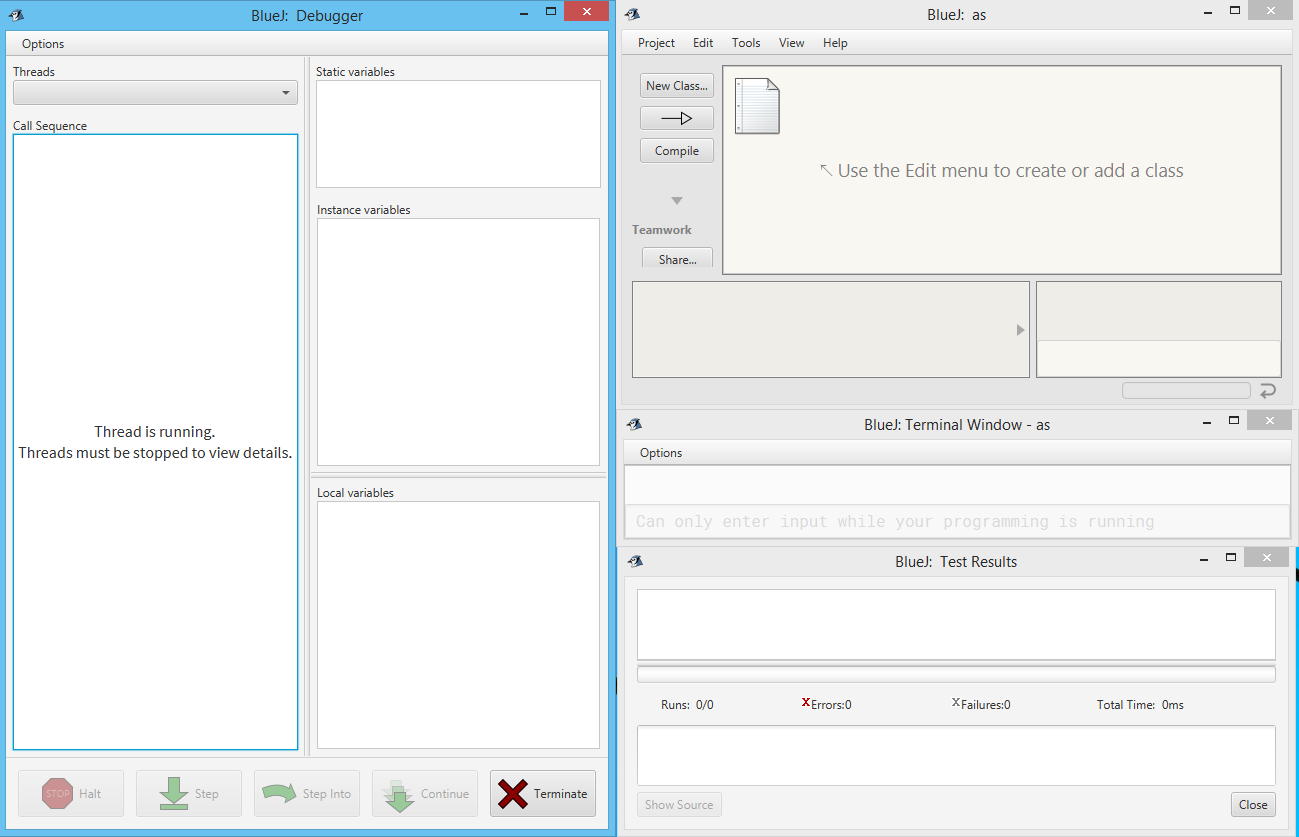
Task: Click the Halt stop-sign button
Action: pos(71,793)
